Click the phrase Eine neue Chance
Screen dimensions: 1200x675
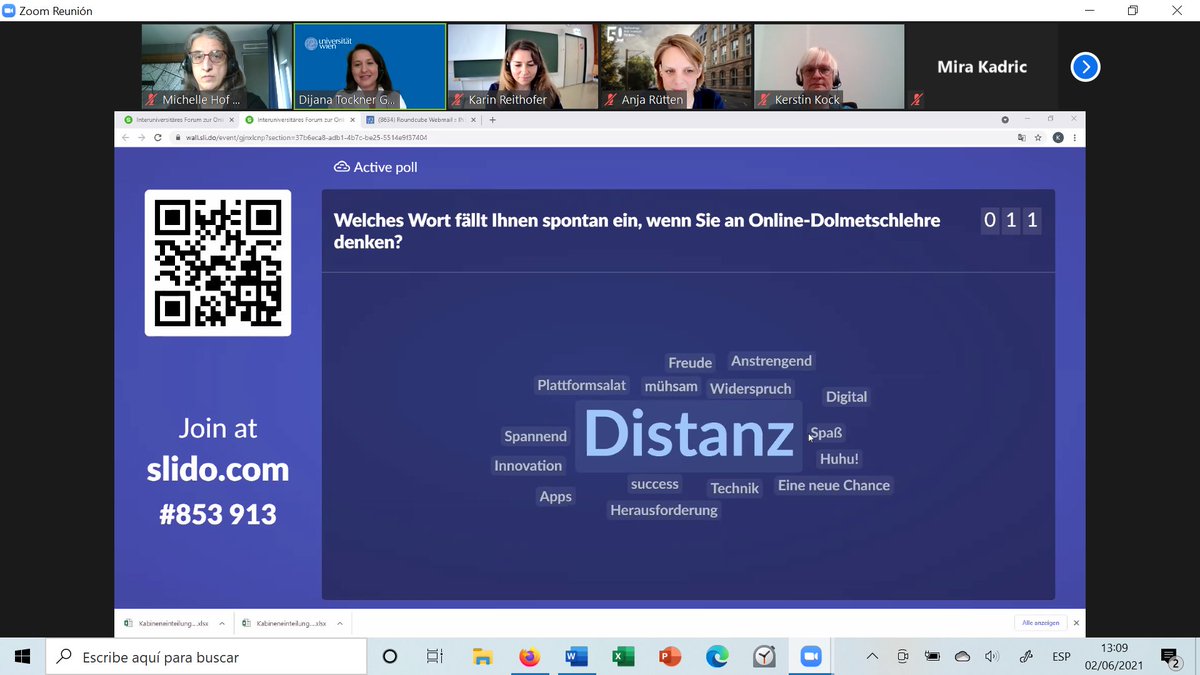834,485
